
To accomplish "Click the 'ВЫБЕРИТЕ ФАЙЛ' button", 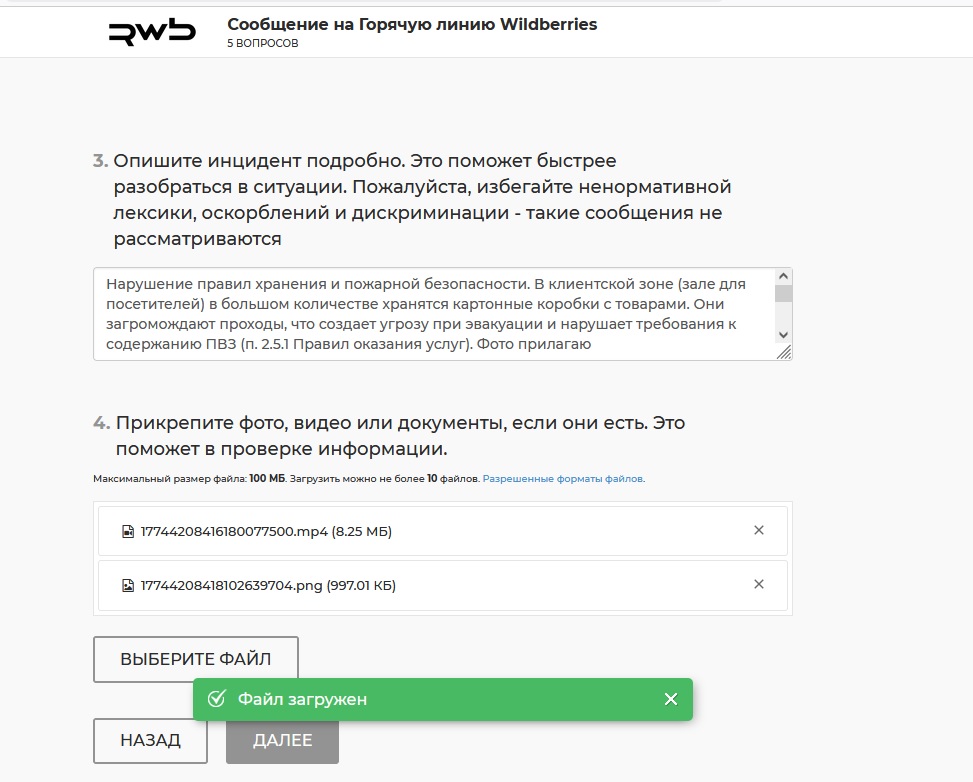I will pyautogui.click(x=195, y=659).
